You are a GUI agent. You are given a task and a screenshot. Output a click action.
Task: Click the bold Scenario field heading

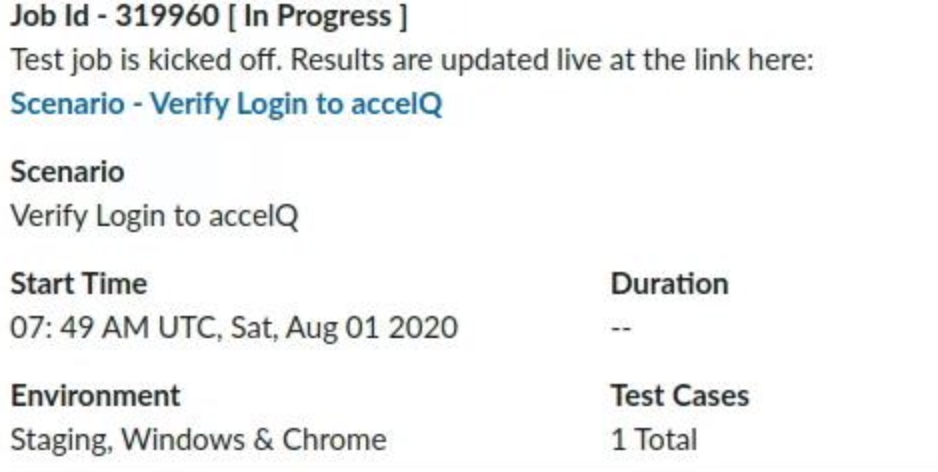click(x=68, y=172)
